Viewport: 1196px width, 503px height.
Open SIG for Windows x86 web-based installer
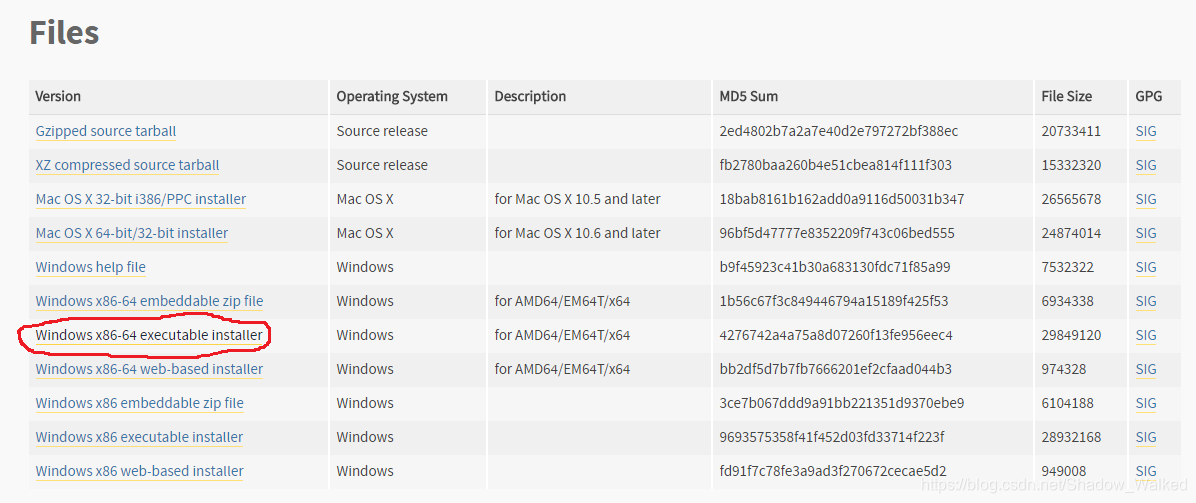point(1146,471)
